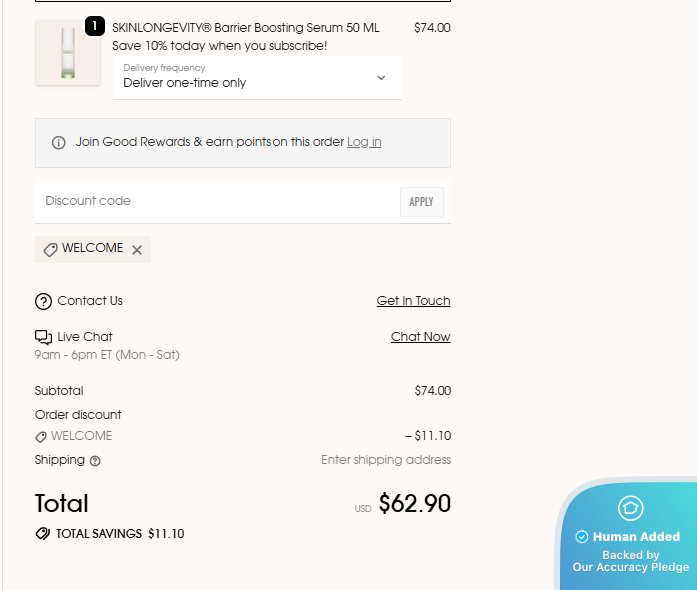The image size is (697, 590).
Task: Open the Get In Touch link
Action: 413,301
